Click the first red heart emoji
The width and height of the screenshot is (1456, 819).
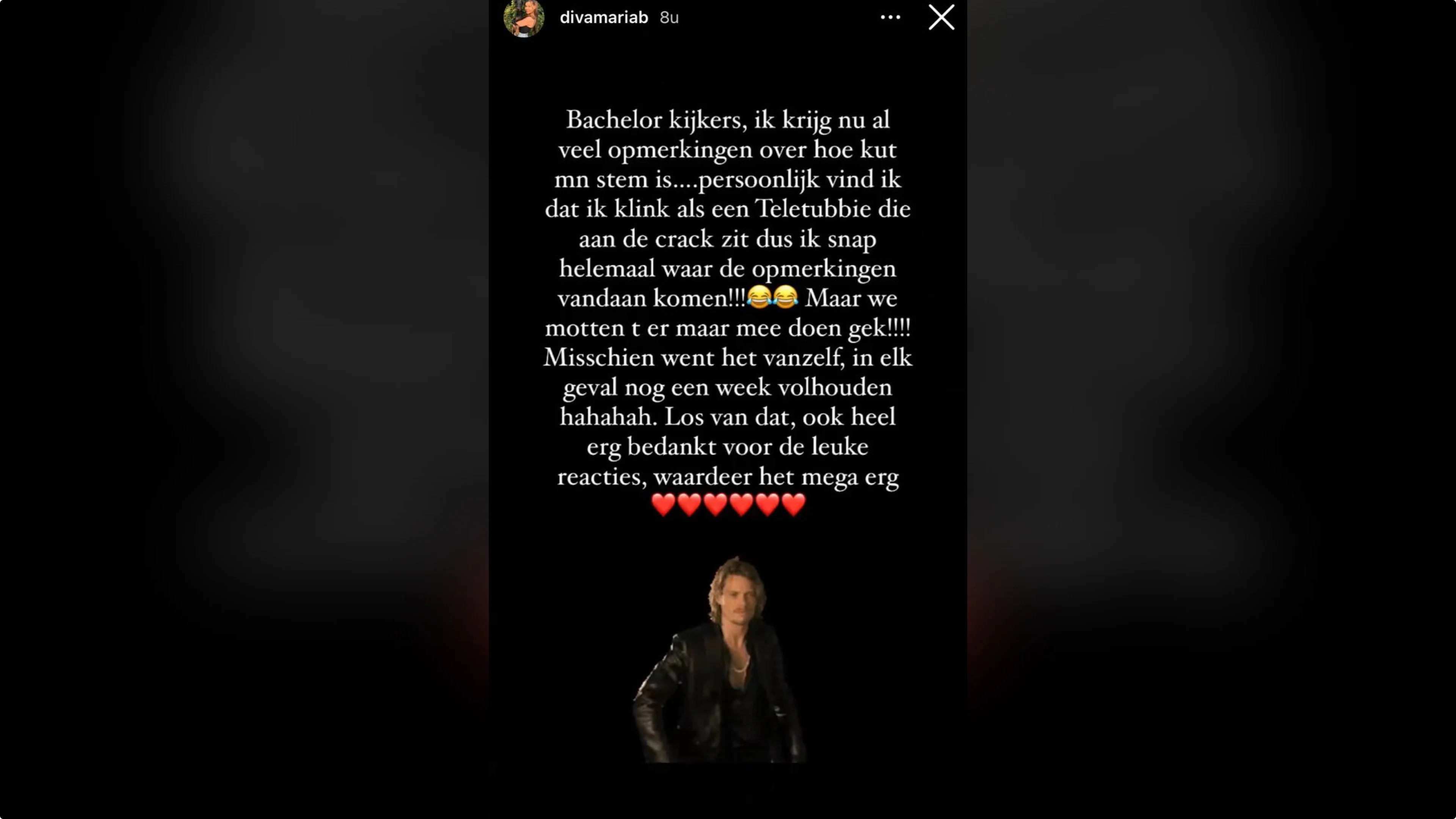tap(663, 505)
